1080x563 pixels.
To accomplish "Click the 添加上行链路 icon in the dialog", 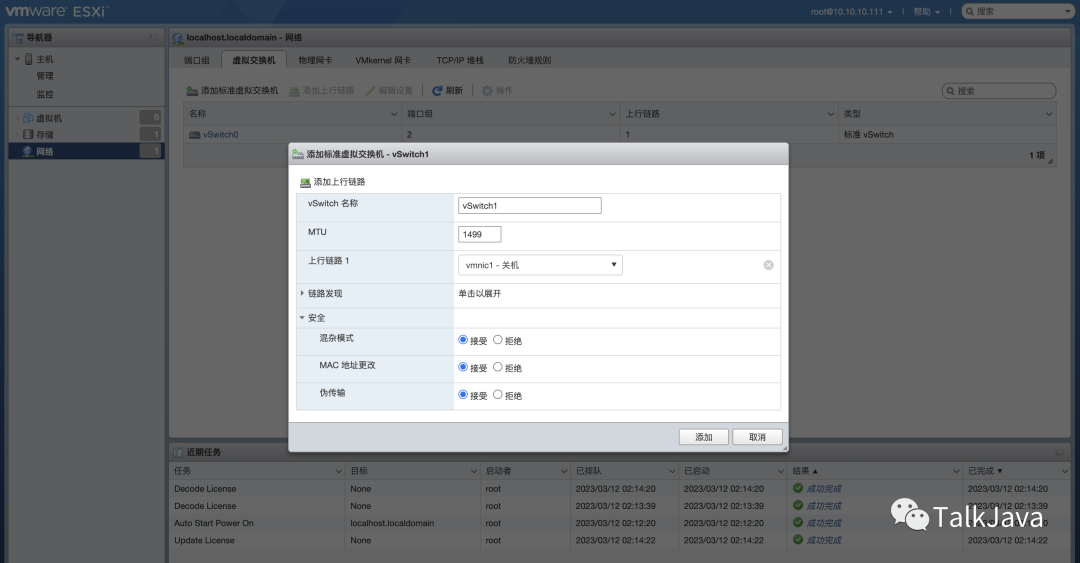I will coord(306,183).
